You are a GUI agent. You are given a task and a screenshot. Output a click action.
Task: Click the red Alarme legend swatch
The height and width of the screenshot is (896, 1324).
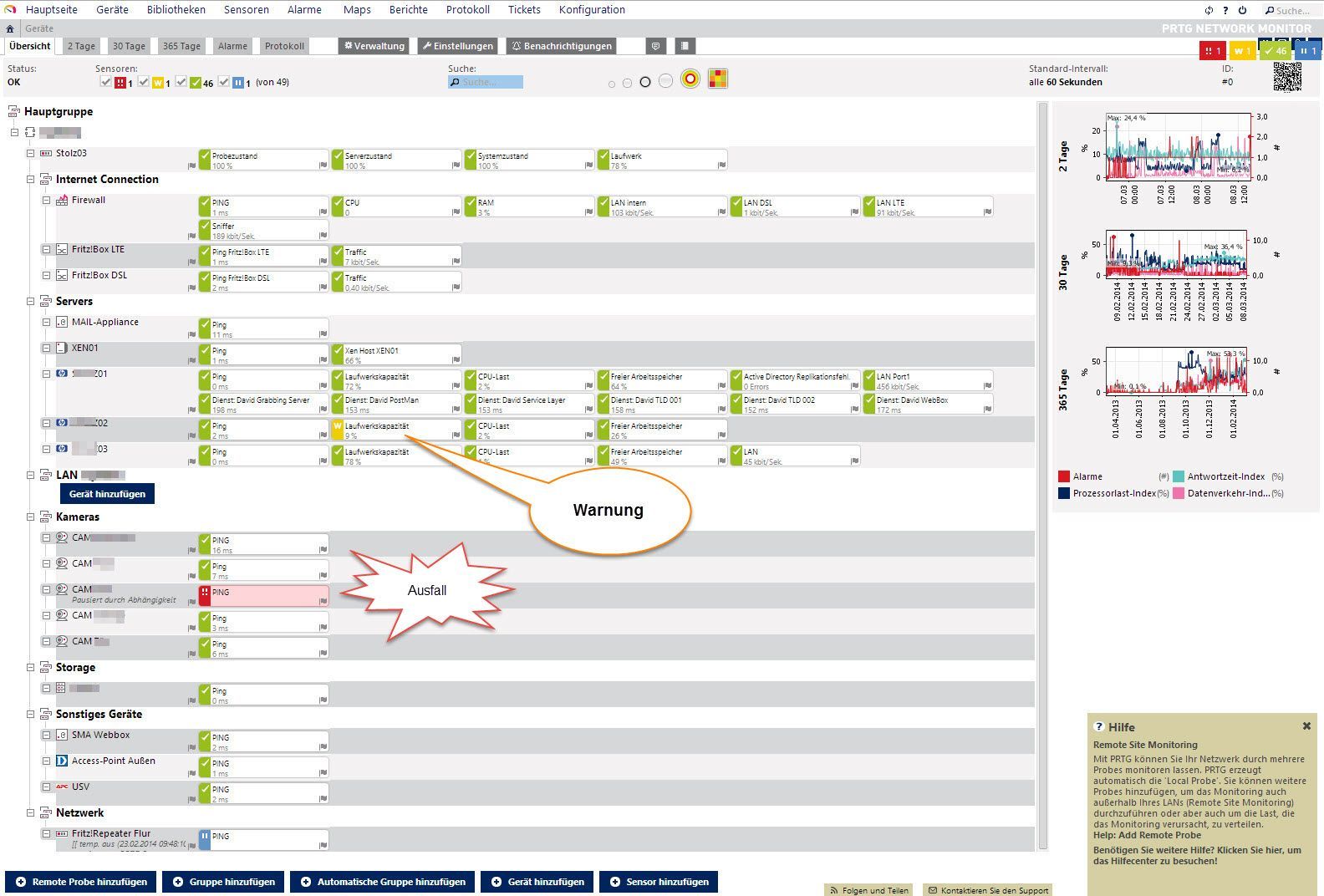(x=1064, y=476)
